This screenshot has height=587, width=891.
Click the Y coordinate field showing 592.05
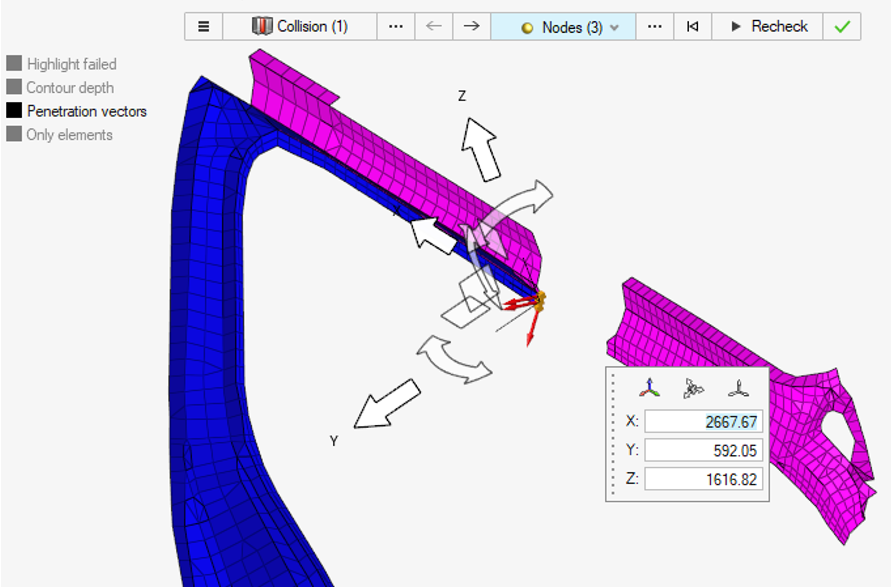703,450
